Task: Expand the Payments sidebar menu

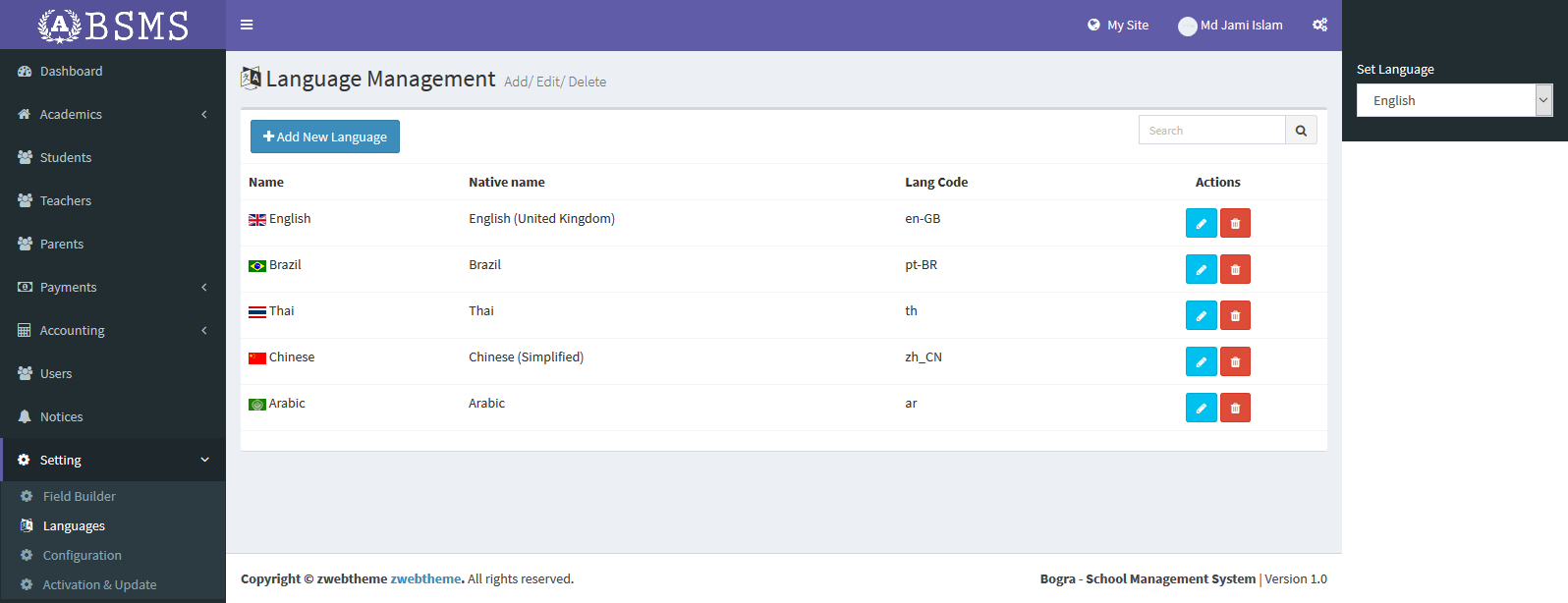Action: click(x=113, y=288)
